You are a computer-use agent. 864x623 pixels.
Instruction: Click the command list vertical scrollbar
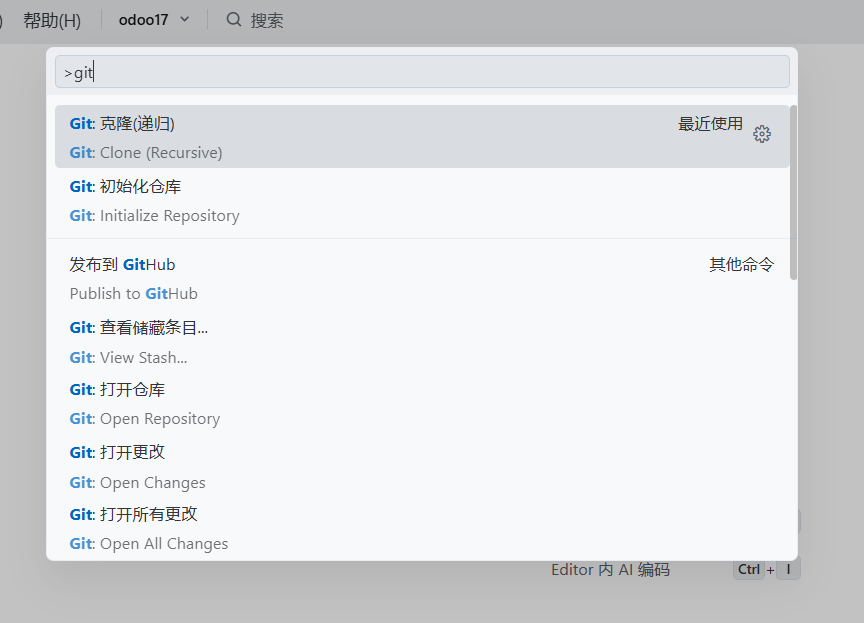[x=793, y=190]
